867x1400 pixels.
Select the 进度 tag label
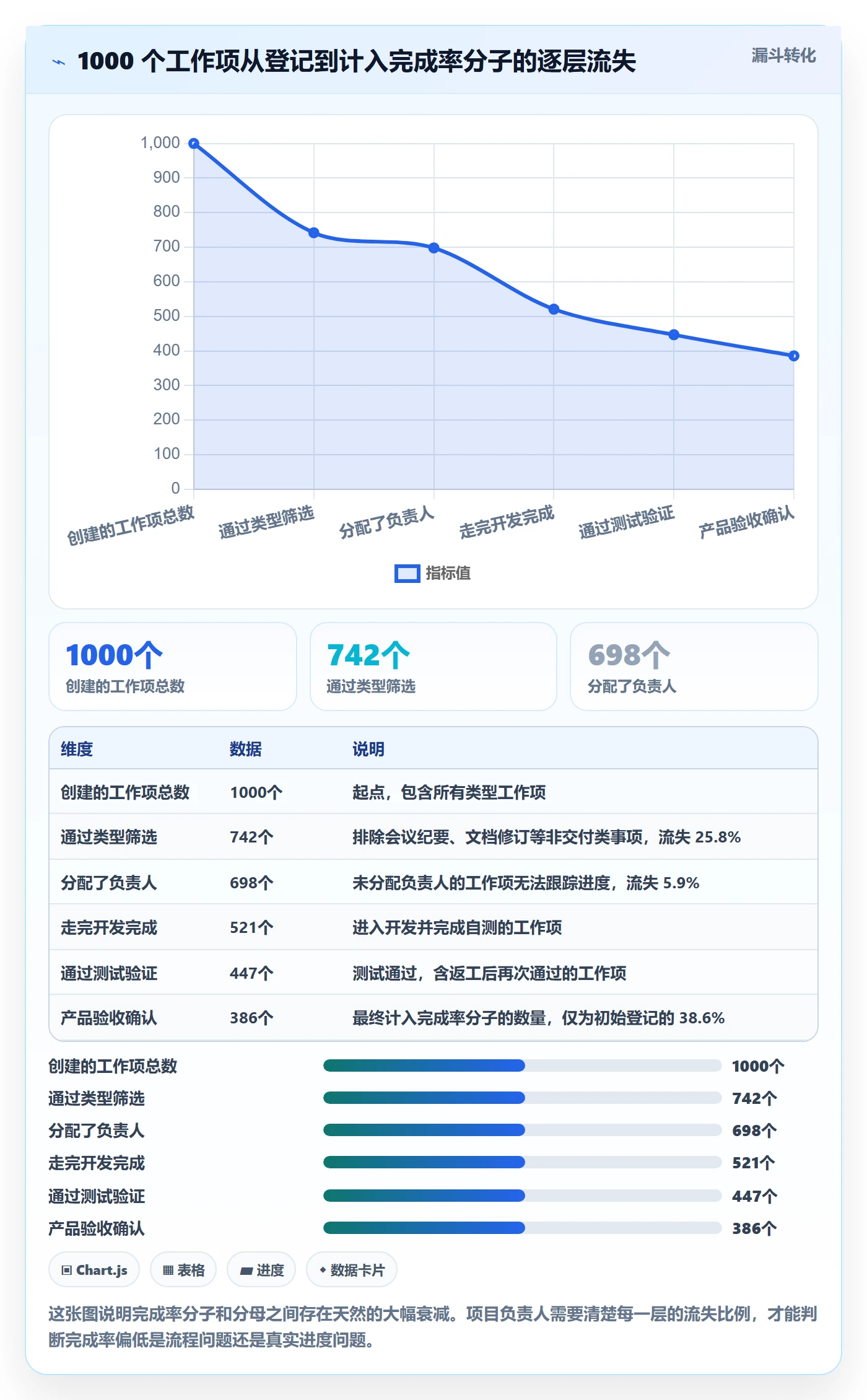coord(270,1271)
